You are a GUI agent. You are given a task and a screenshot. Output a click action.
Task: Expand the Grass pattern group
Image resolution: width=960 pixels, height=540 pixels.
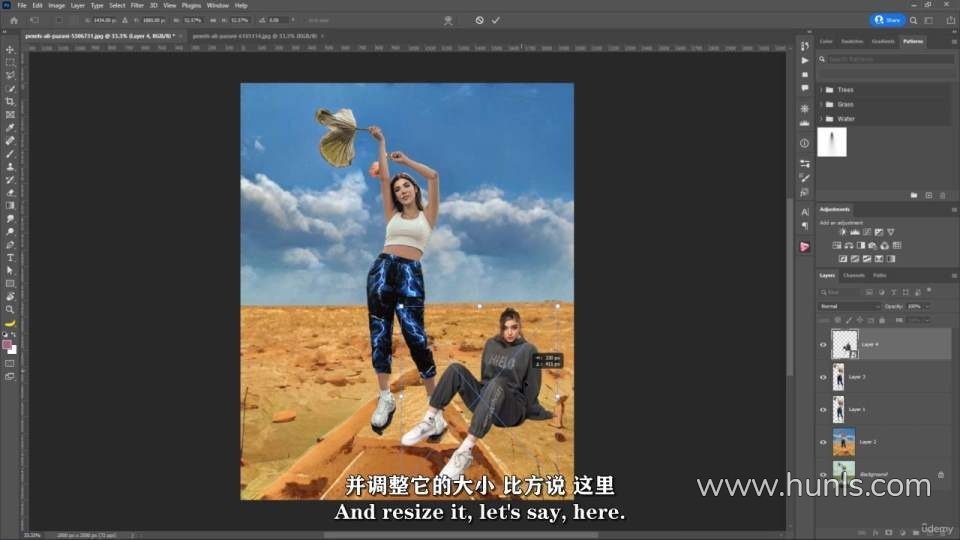click(821, 105)
